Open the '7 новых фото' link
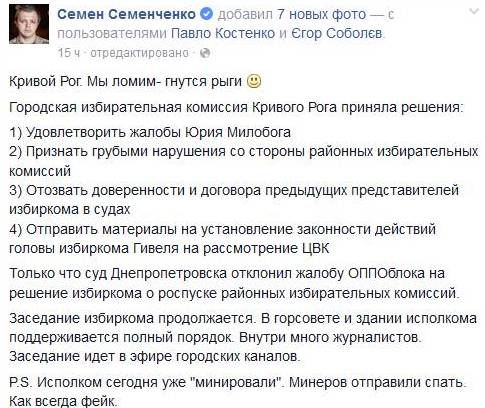 tap(322, 14)
